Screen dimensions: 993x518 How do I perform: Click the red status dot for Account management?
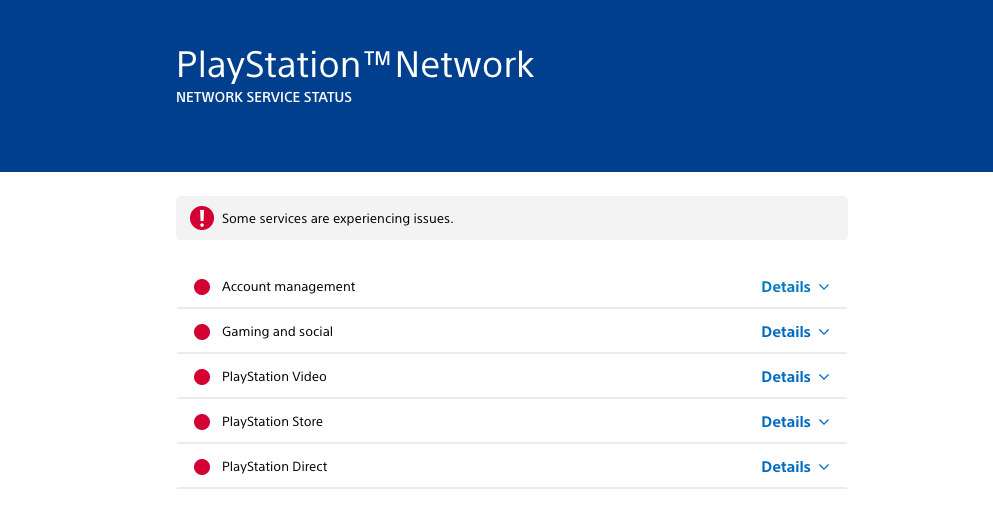[x=202, y=287]
